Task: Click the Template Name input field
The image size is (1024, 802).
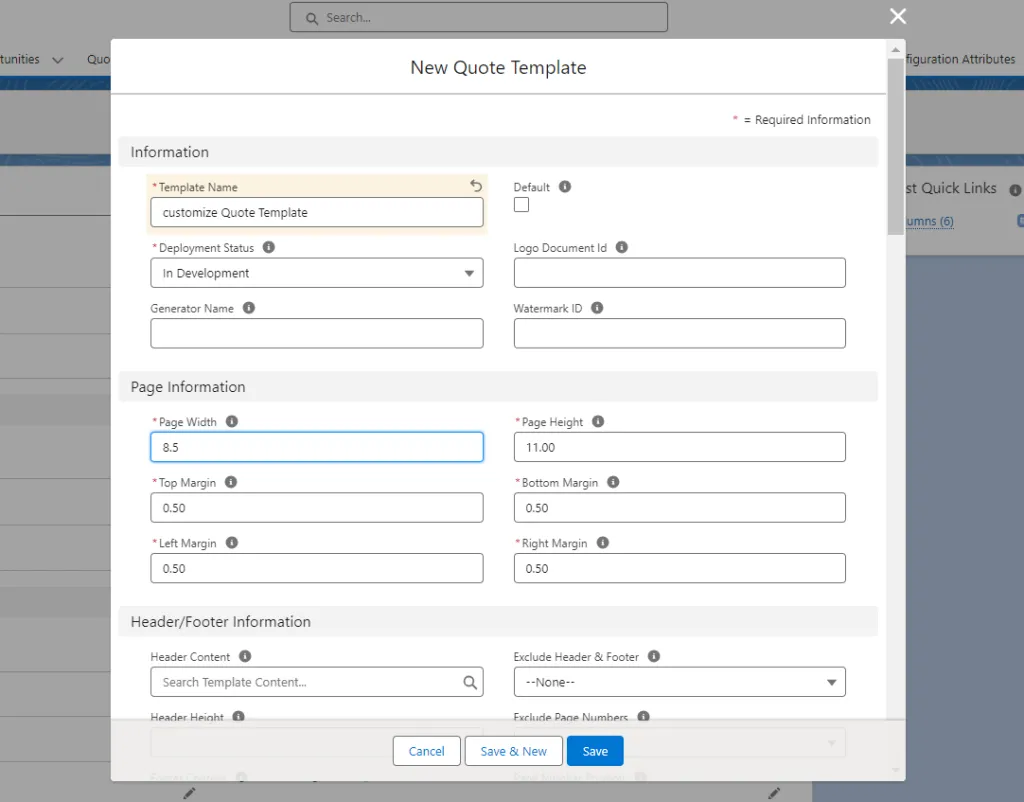Action: pyautogui.click(x=317, y=212)
